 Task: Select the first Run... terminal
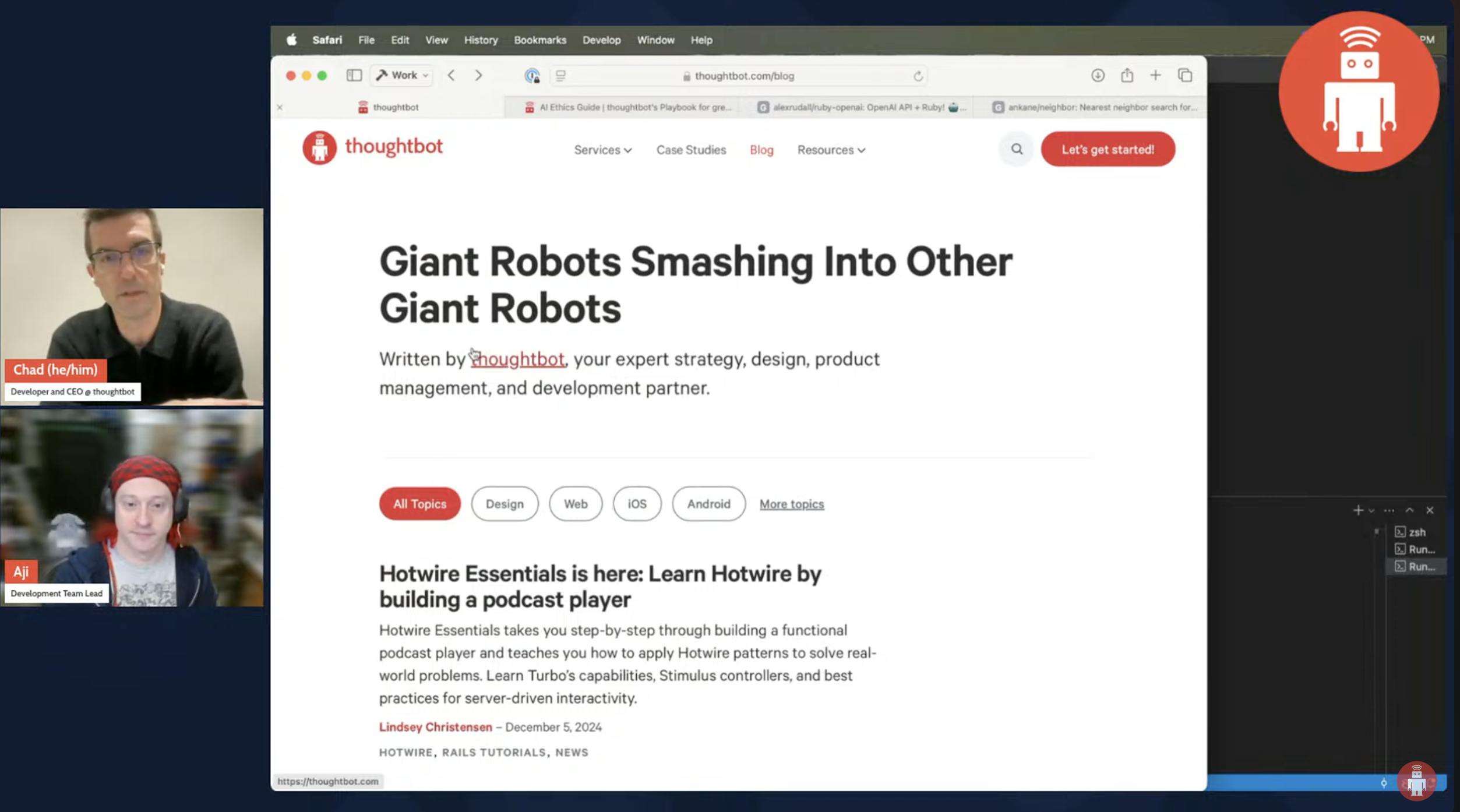click(1416, 549)
